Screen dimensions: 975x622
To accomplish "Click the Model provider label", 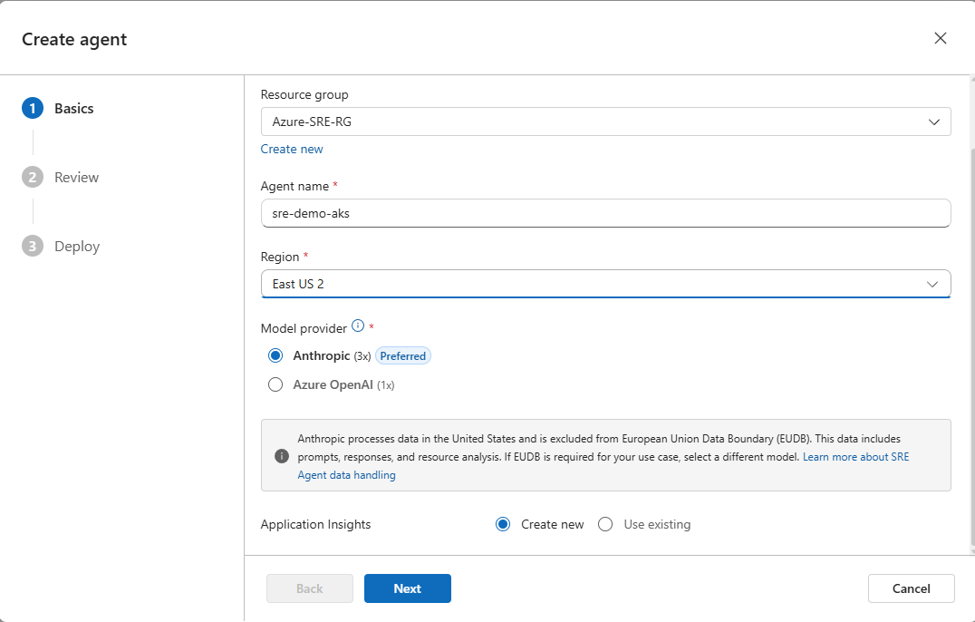I will click(x=303, y=328).
